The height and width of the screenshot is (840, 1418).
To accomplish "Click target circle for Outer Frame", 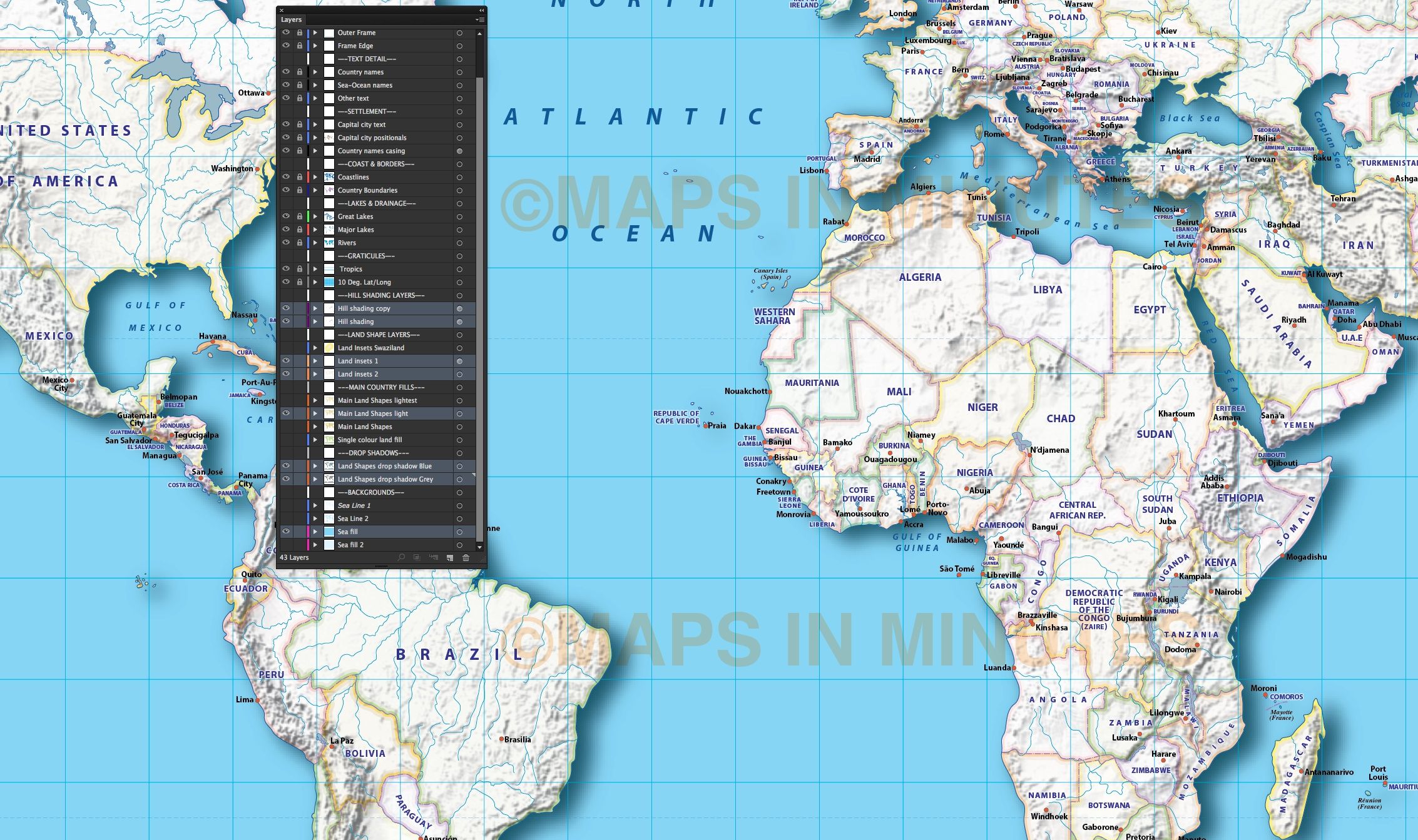I will [460, 33].
